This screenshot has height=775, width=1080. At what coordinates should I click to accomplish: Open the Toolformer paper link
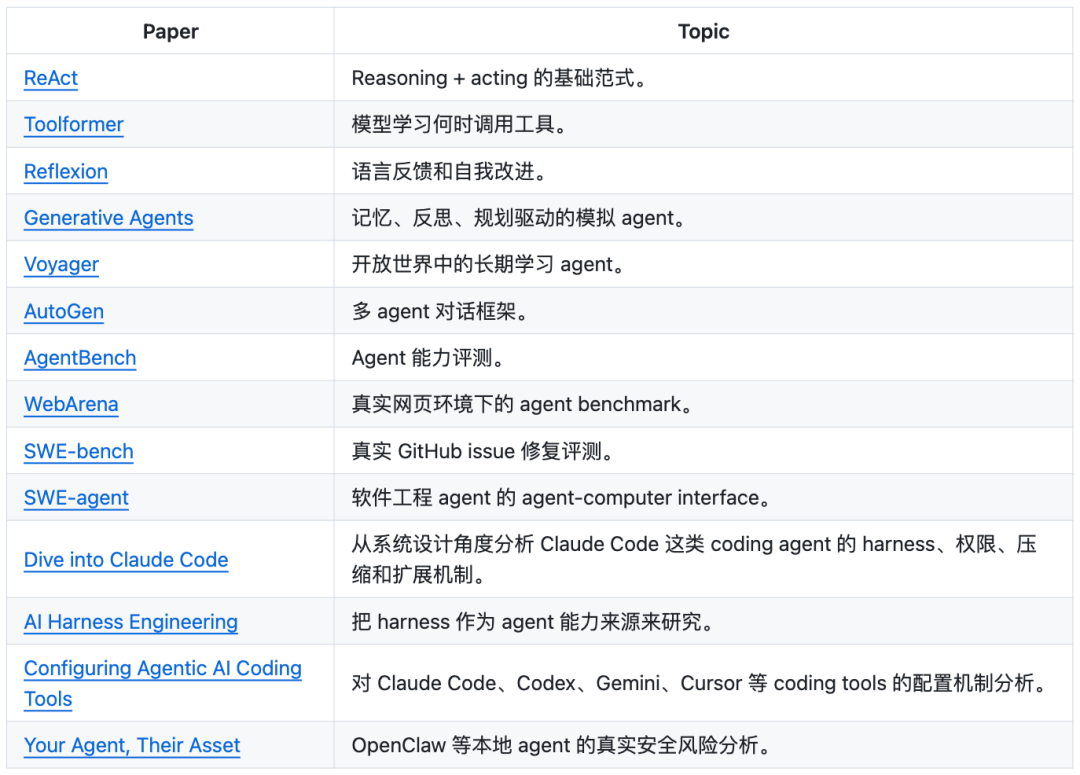(x=74, y=124)
